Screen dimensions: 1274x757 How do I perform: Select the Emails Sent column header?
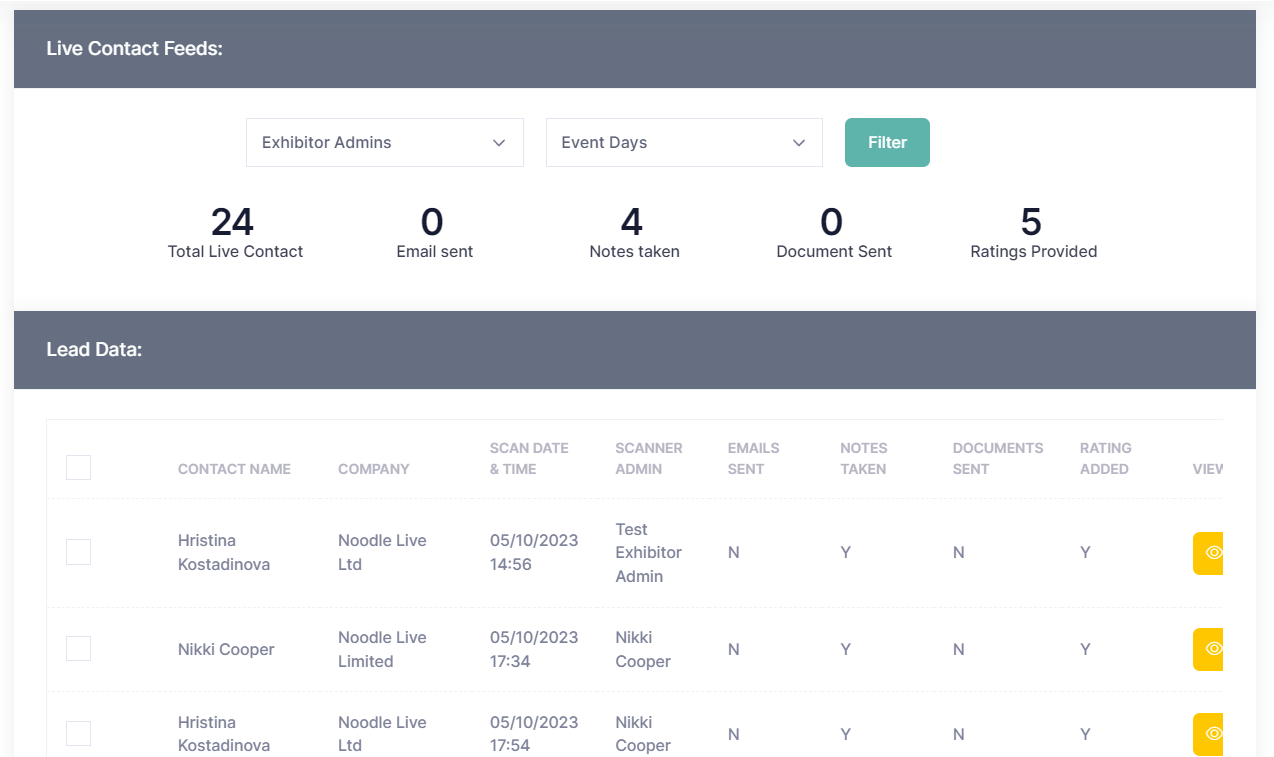tap(753, 458)
